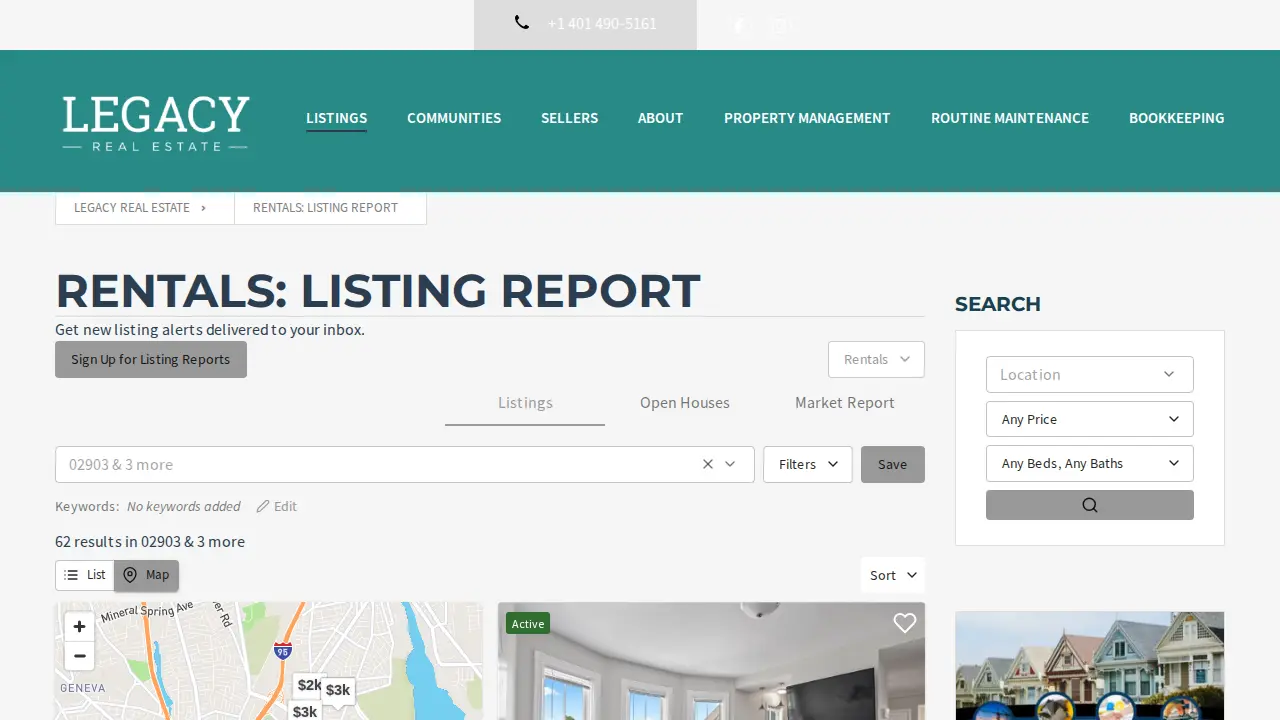
Task: Select the Listings tab
Action: coord(525,403)
